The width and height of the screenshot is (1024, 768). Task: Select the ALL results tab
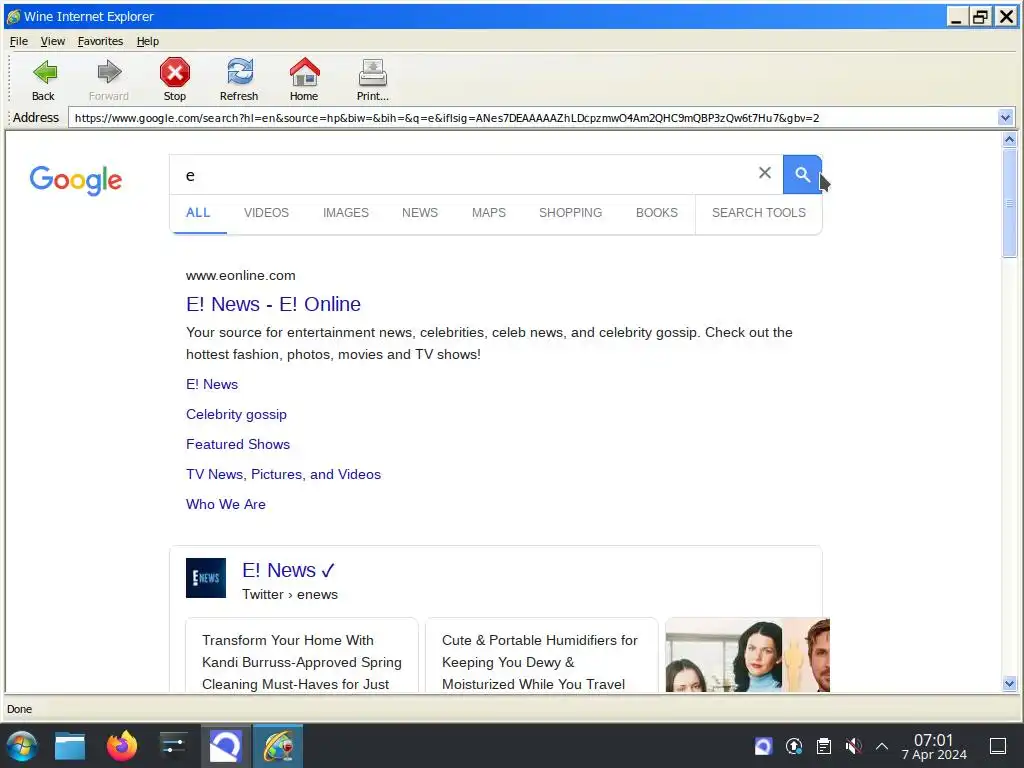[198, 213]
